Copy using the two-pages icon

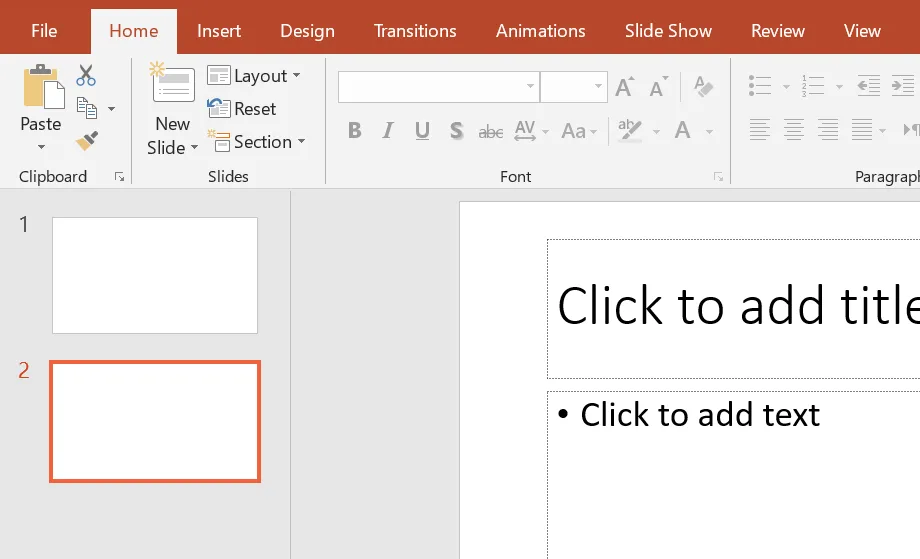click(87, 108)
